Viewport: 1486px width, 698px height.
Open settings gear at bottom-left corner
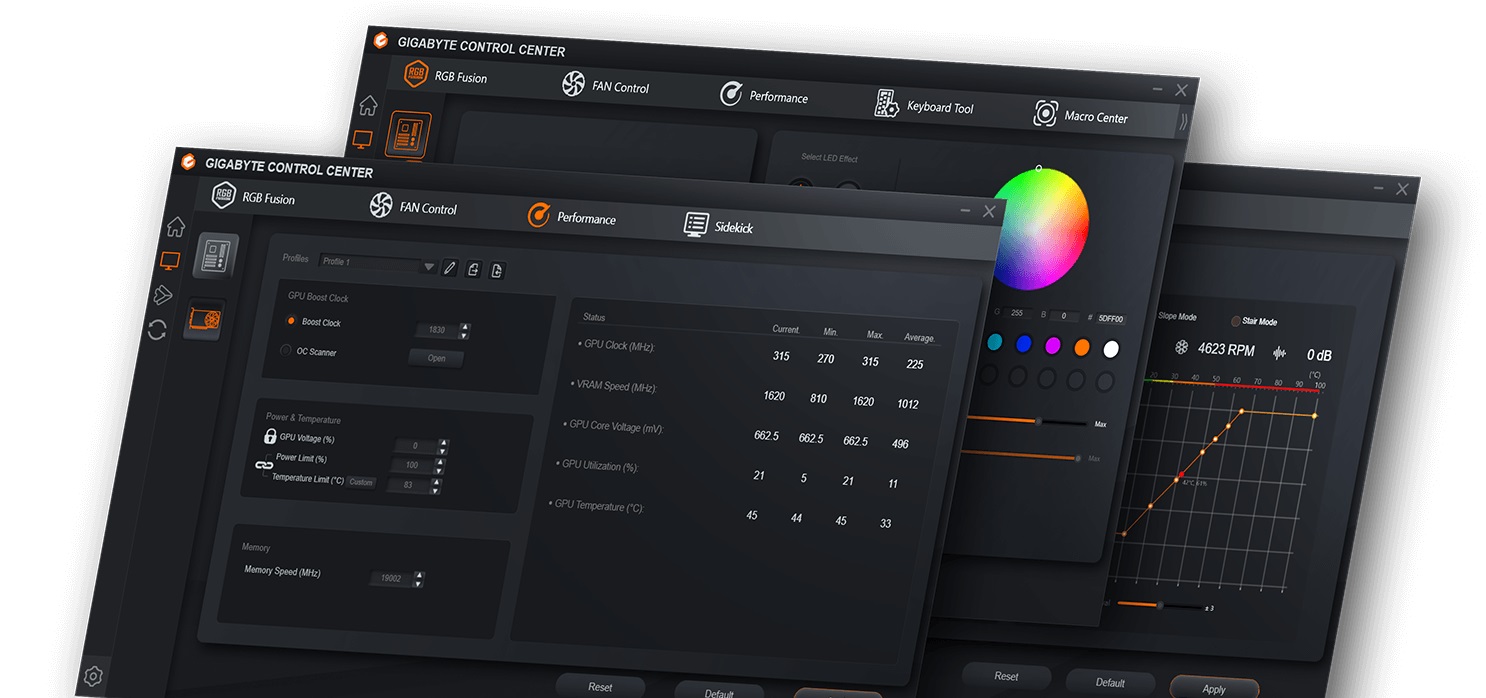point(93,676)
